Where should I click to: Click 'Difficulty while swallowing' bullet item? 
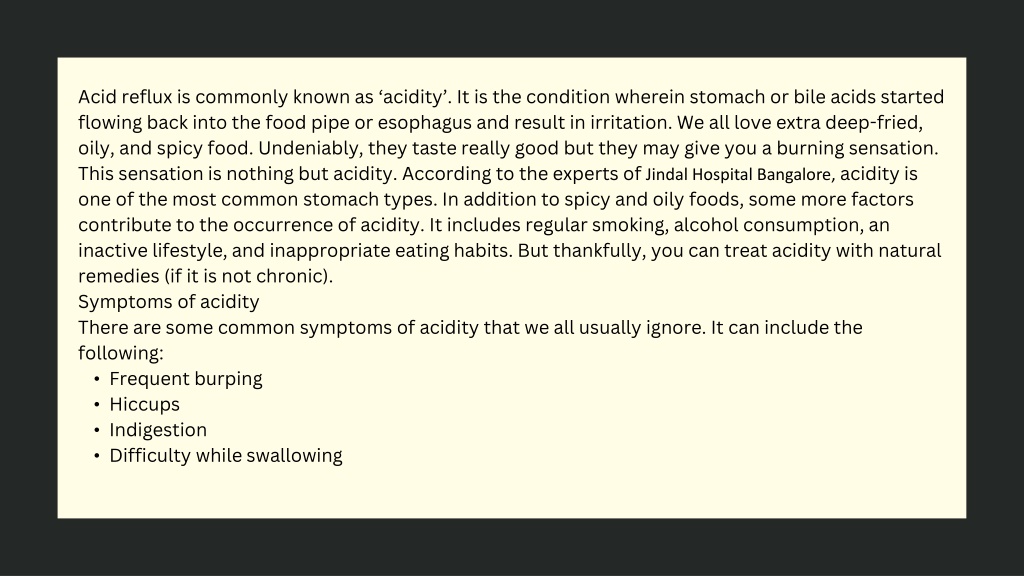[x=225, y=455]
